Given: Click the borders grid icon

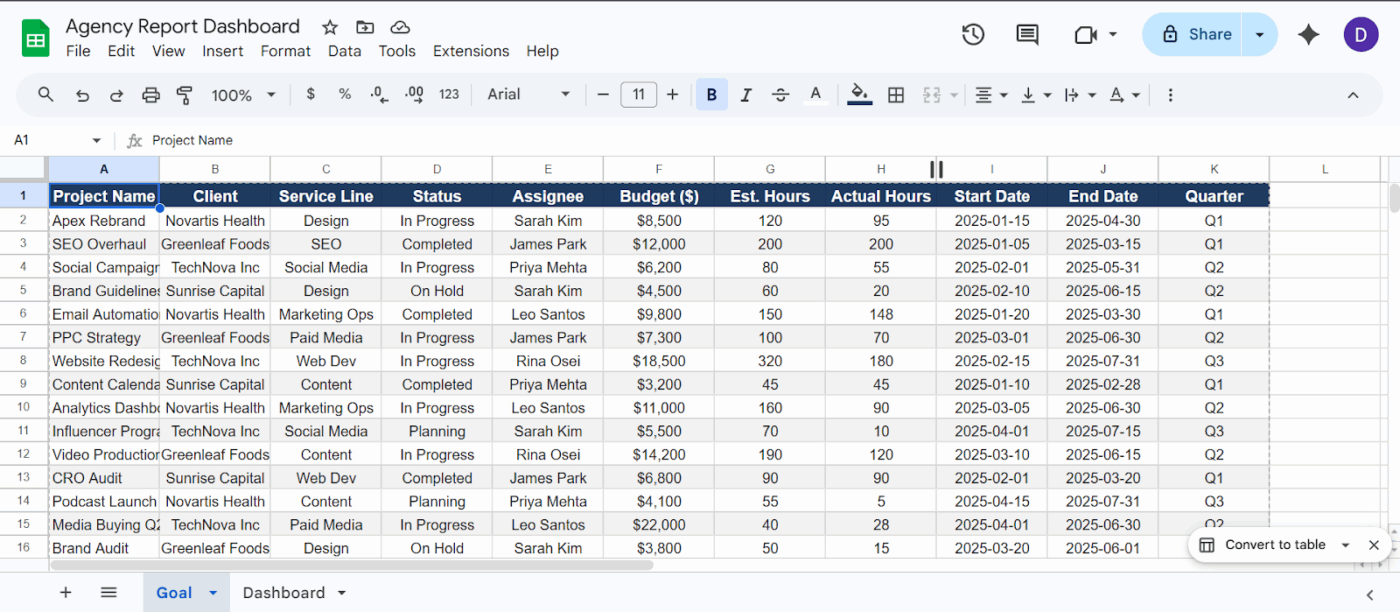Looking at the screenshot, I should pyautogui.click(x=896, y=95).
